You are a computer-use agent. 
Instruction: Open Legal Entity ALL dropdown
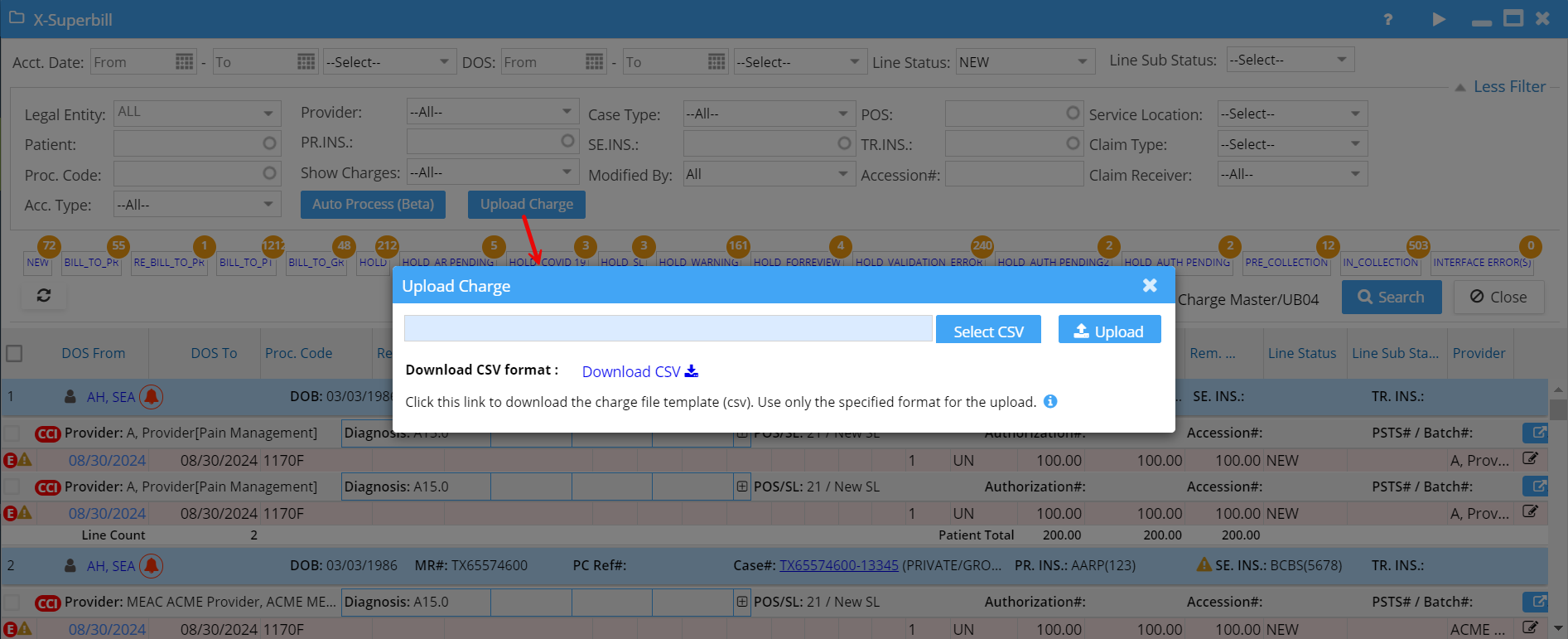tap(197, 113)
